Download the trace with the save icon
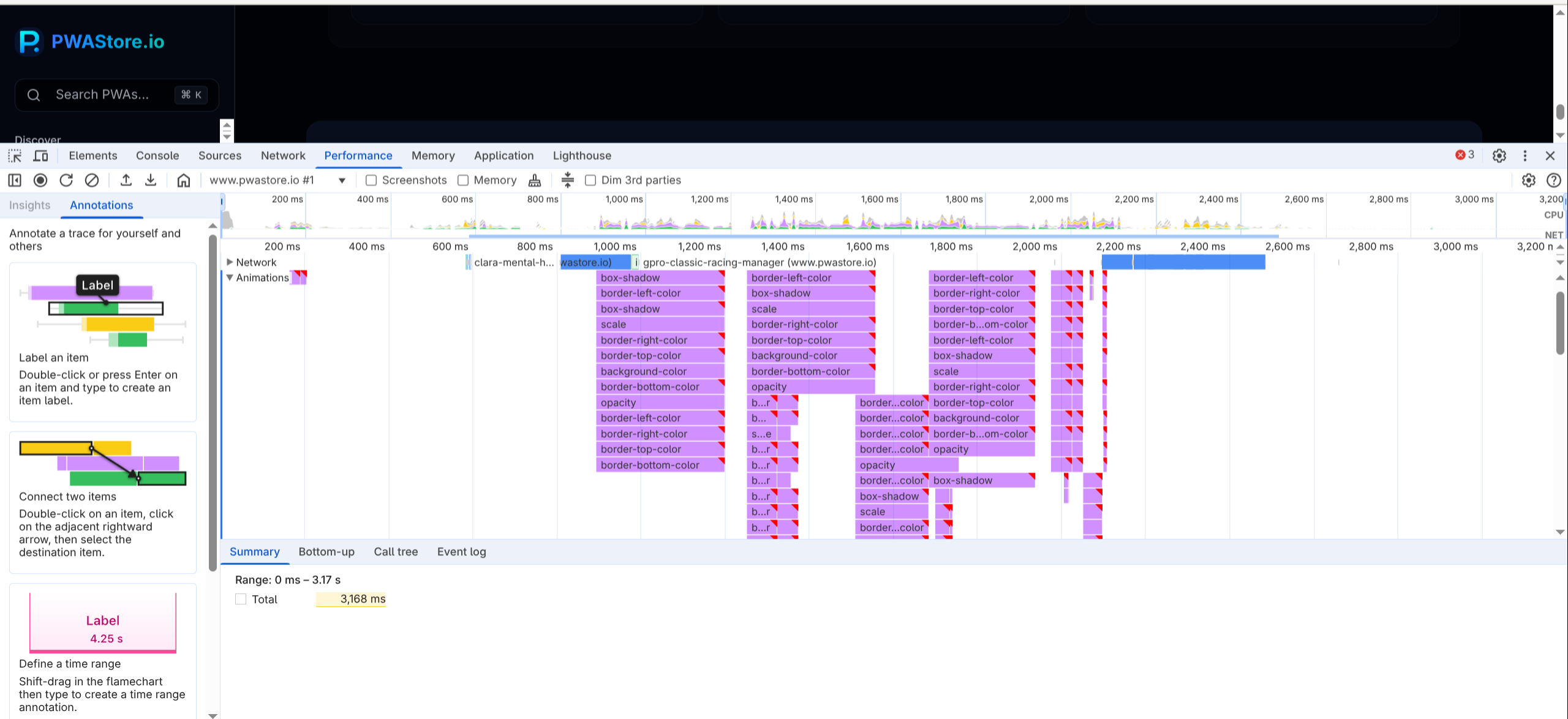 tap(151, 180)
